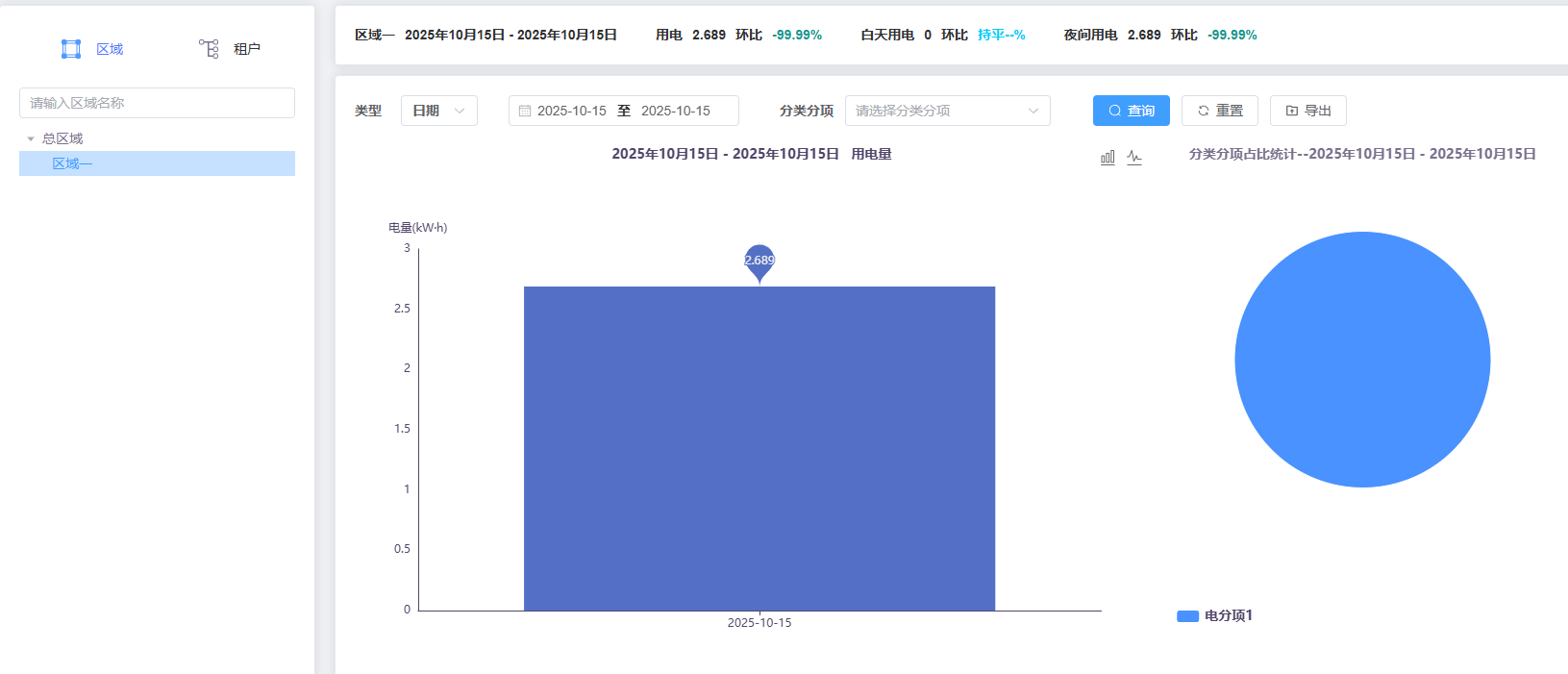The image size is (1568, 674).
Task: Click the start date 2025-10-15 field
Action: [572, 111]
